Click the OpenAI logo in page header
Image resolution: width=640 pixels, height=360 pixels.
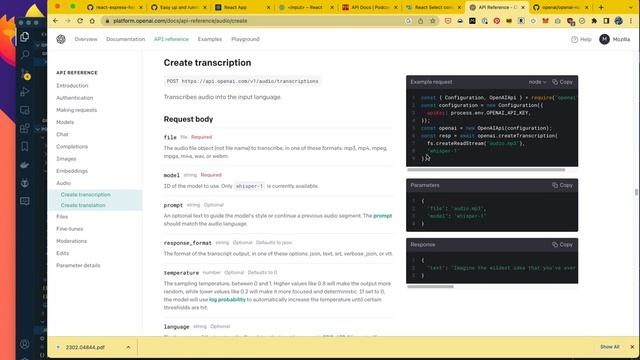(x=61, y=39)
